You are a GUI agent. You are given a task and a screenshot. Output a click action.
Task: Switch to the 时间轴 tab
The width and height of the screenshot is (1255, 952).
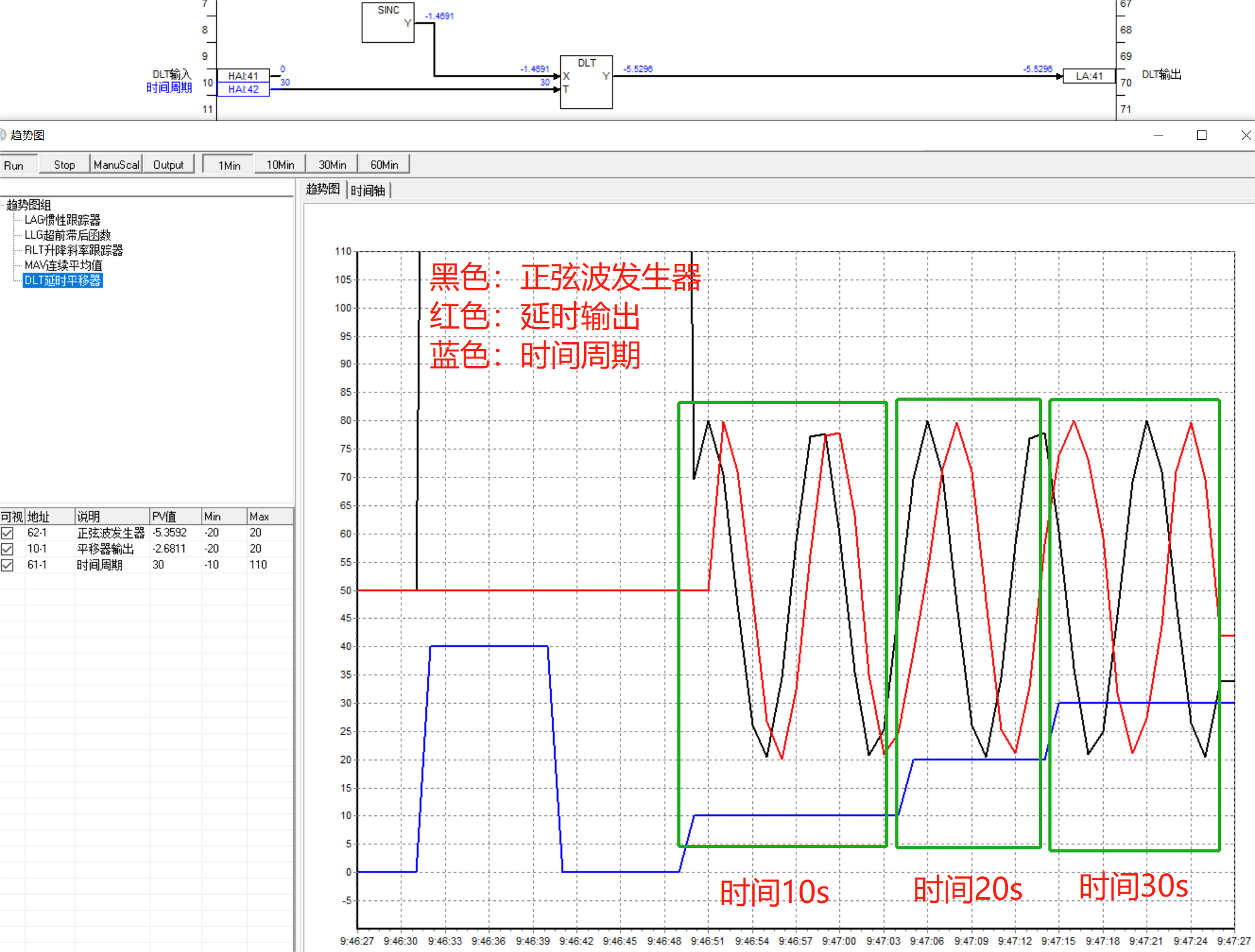[368, 190]
